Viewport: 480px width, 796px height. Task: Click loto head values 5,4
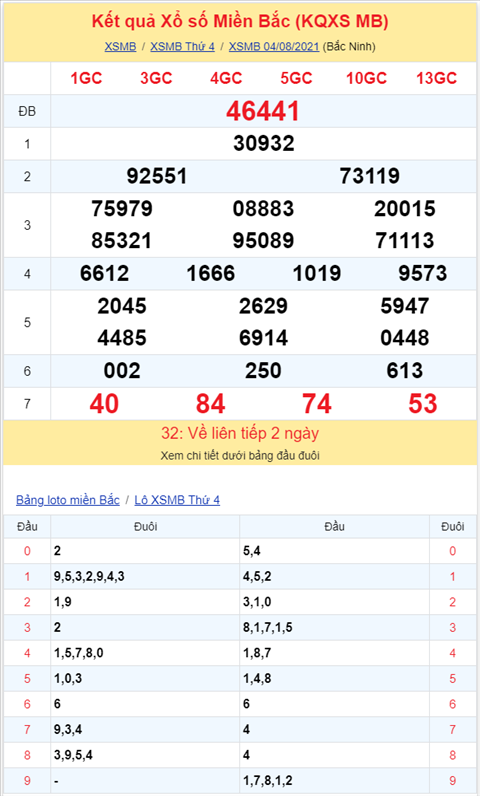pyautogui.click(x=252, y=551)
